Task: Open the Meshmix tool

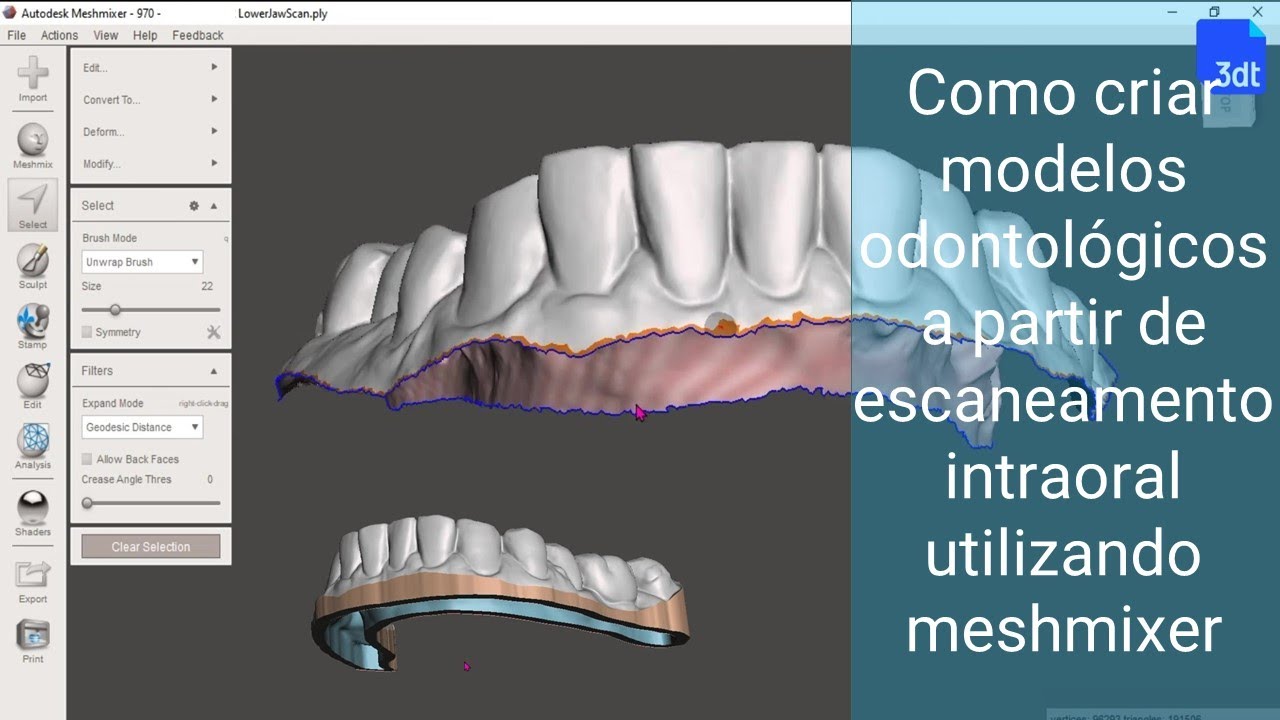Action: pos(33,146)
